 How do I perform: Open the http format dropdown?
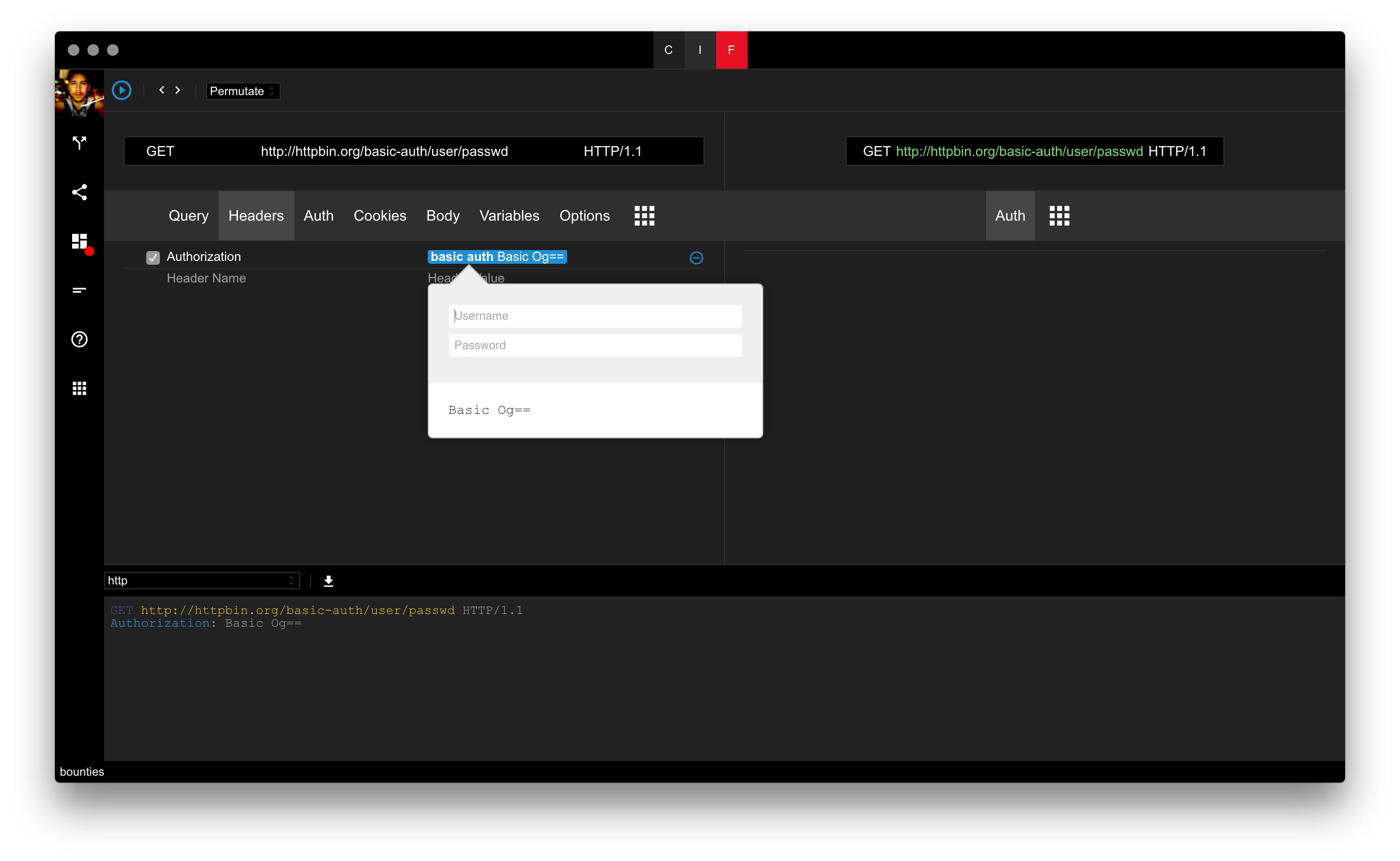[202, 580]
